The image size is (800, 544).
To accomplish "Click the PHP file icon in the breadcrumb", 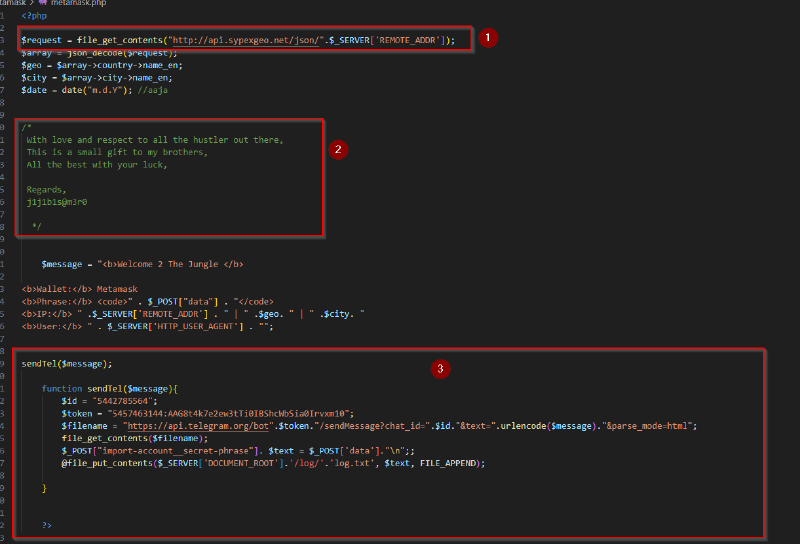I will tap(43, 2).
